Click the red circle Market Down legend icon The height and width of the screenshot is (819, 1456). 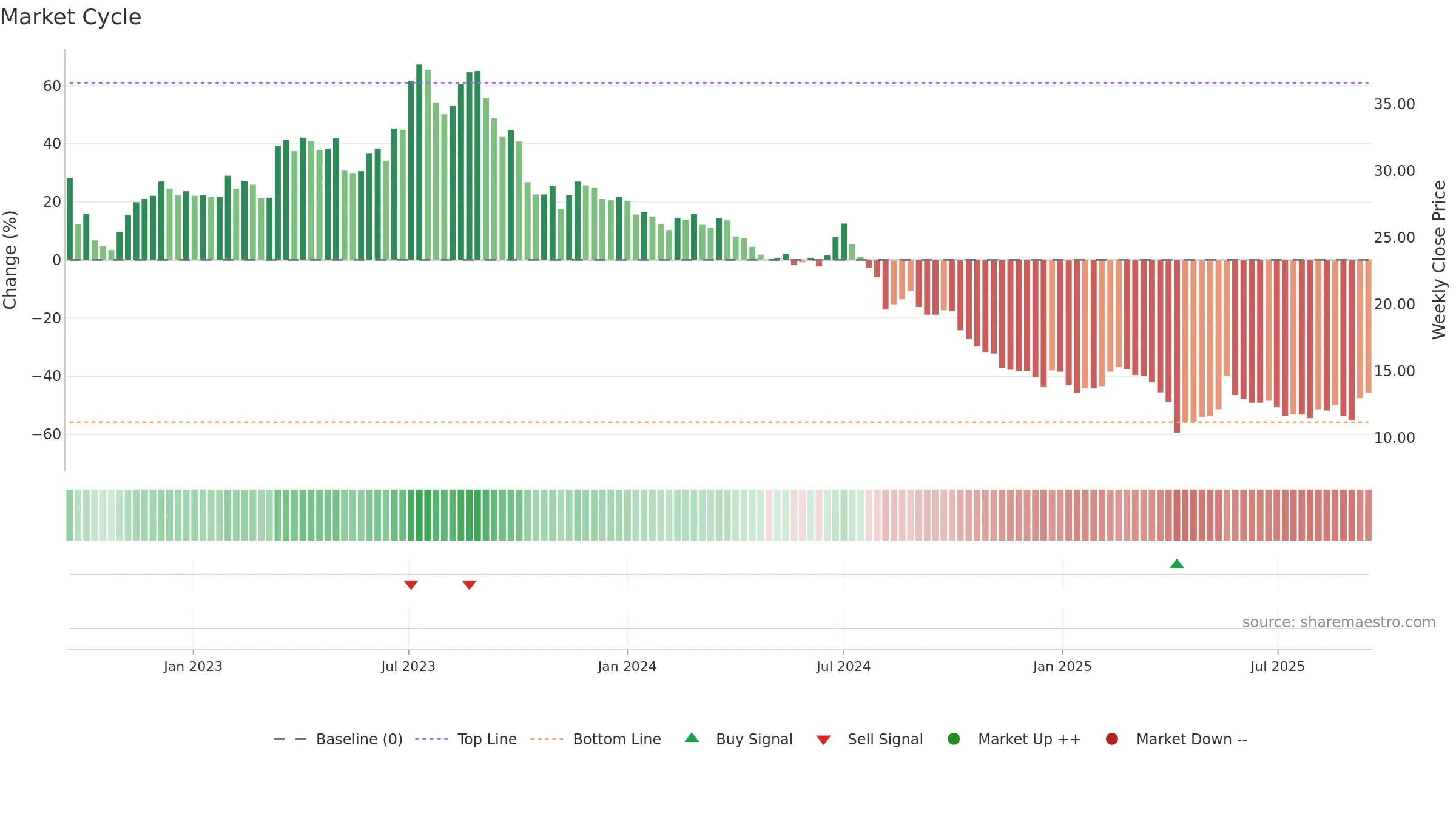pyautogui.click(x=1112, y=739)
